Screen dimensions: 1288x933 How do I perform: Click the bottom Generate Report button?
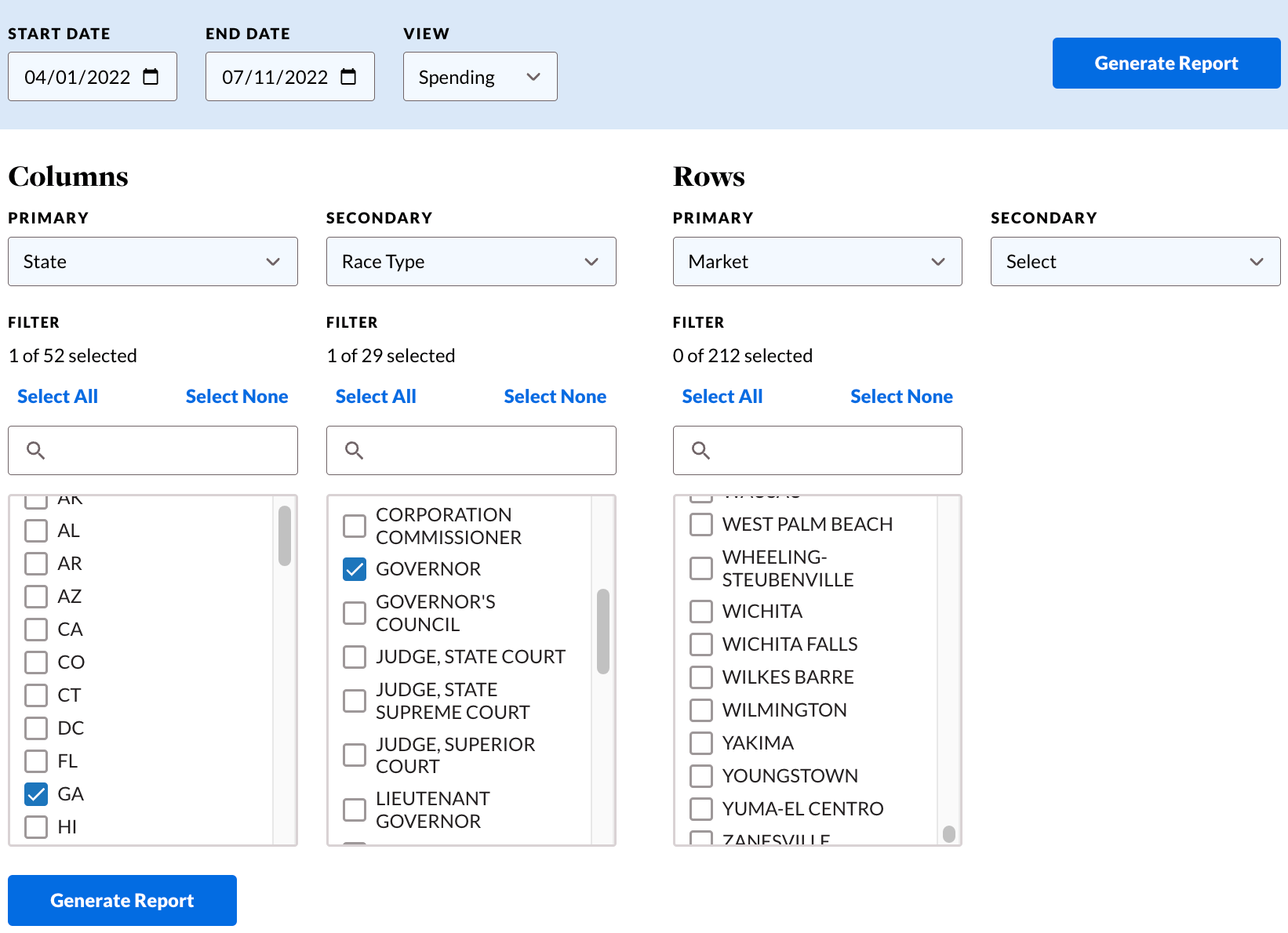pos(122,901)
